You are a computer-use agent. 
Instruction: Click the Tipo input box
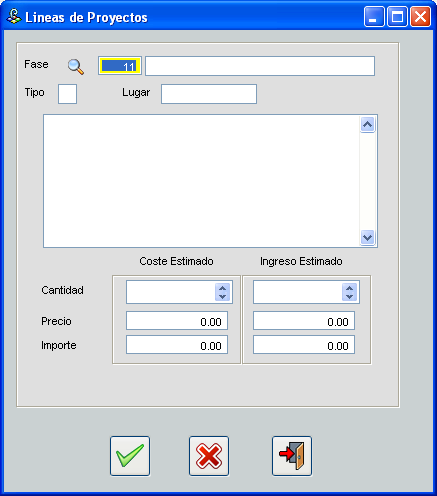pyautogui.click(x=68, y=94)
